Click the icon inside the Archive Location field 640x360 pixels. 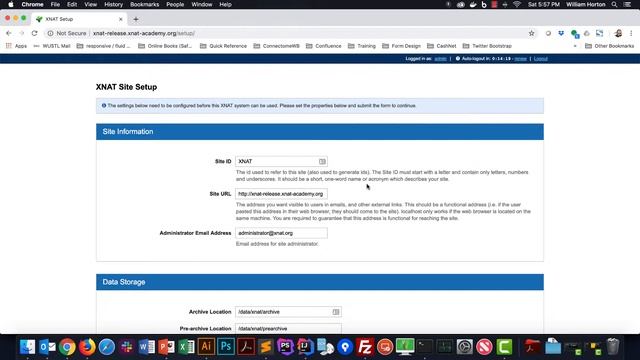(336, 312)
